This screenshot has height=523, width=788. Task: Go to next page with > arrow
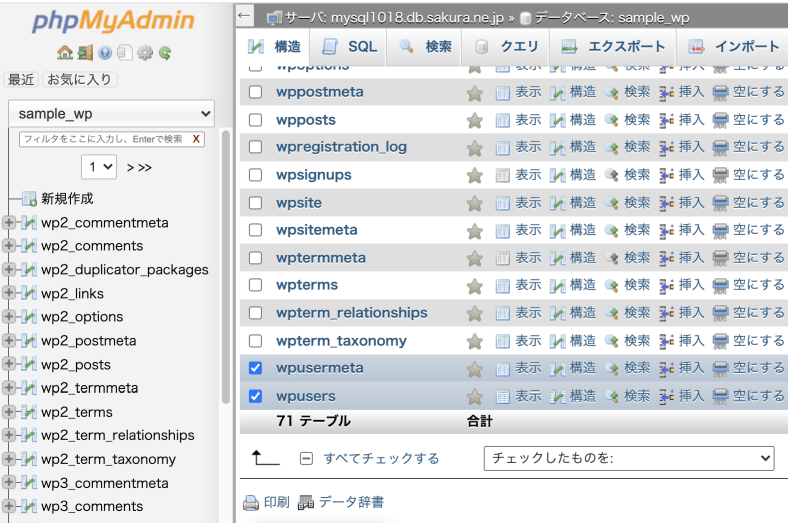(130, 167)
